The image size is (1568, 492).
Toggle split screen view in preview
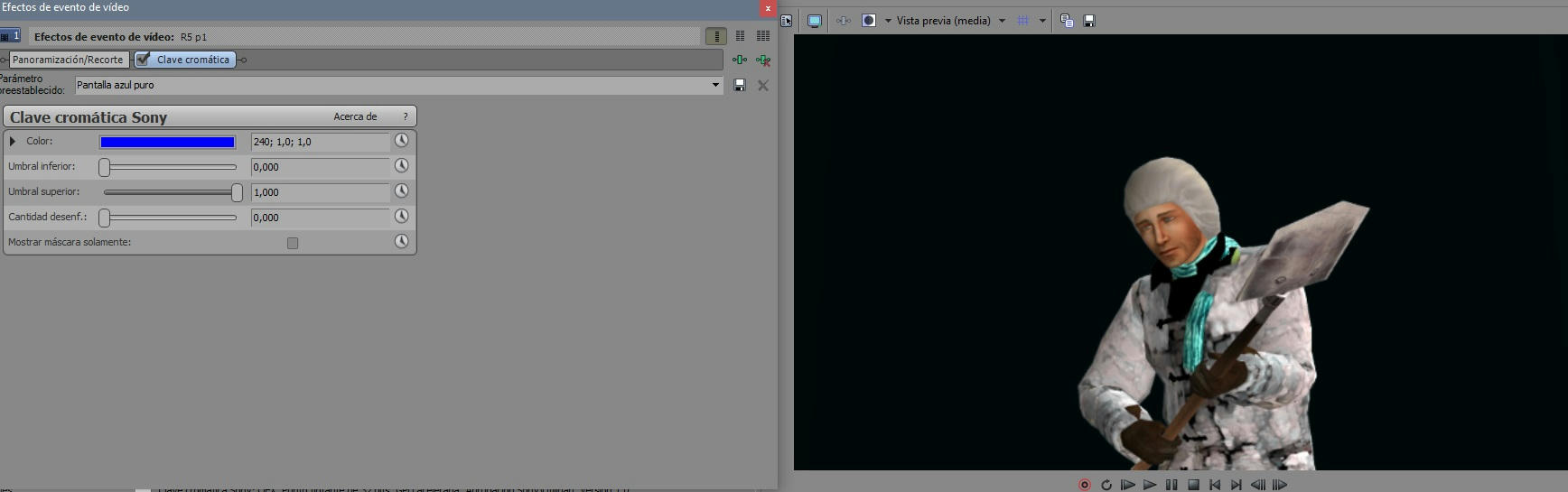(x=869, y=21)
